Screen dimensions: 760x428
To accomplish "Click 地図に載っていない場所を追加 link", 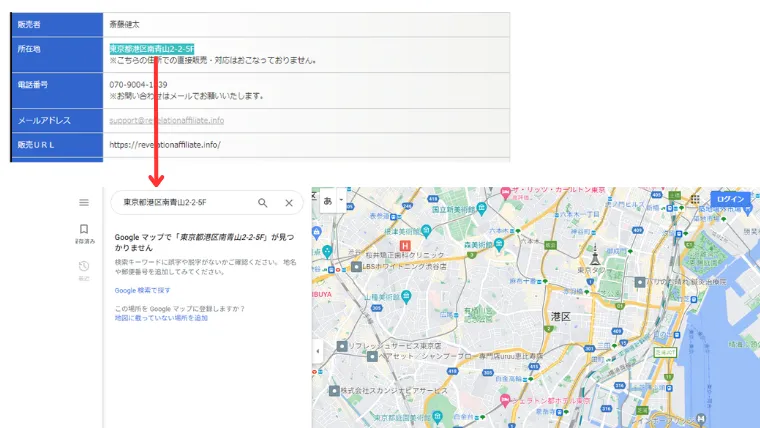I will pyautogui.click(x=161, y=318).
